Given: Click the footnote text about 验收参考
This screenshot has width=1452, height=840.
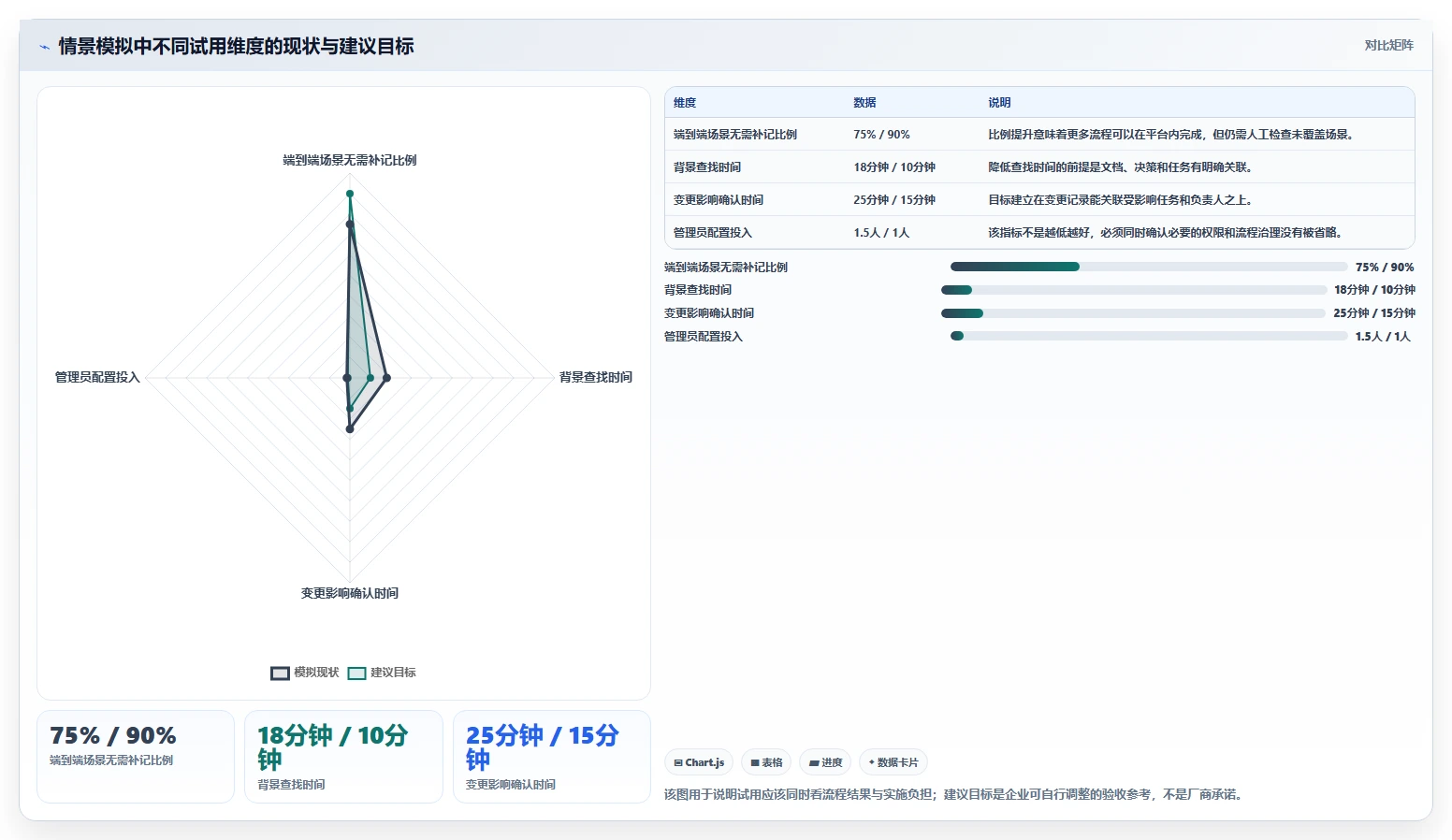Looking at the screenshot, I should point(953,794).
